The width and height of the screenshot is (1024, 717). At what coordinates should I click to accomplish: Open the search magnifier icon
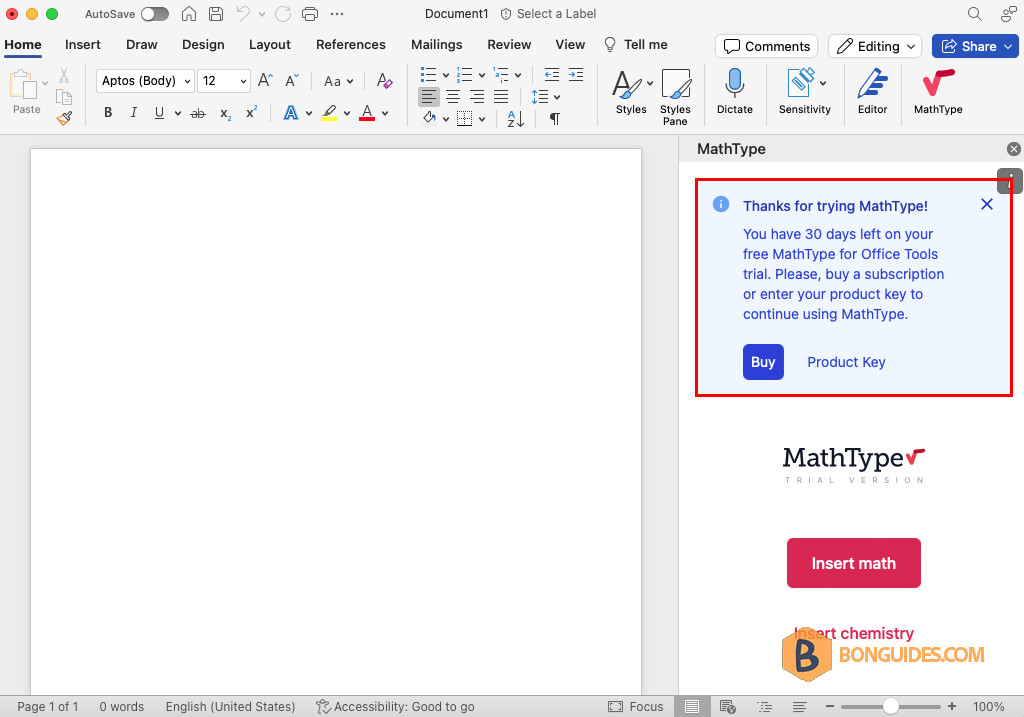(x=974, y=14)
